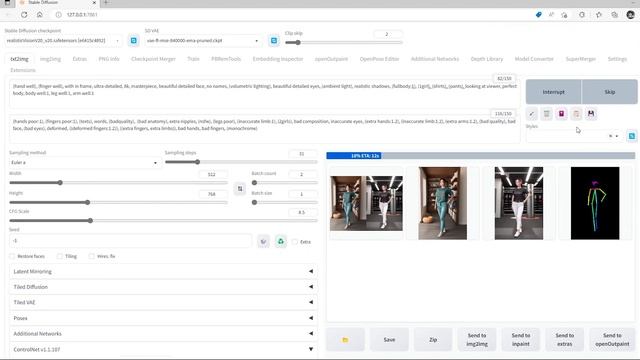The height and width of the screenshot is (360, 640).
Task: Open a new browser tab with plus
Action: (x=106, y=3)
